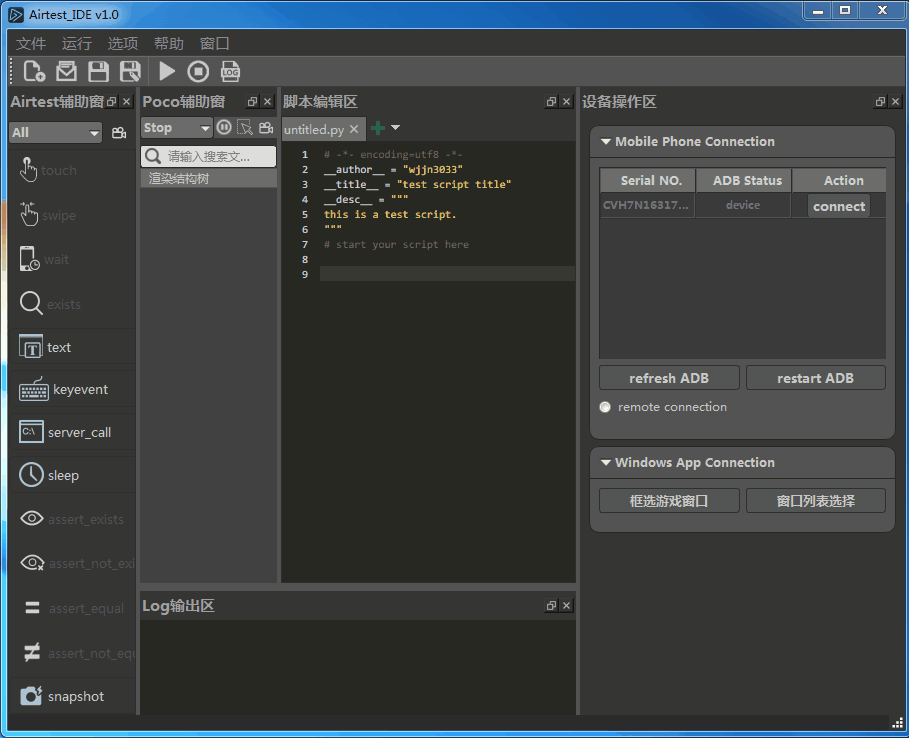909x738 pixels.
Task: Click the Action column header
Action: click(839, 180)
